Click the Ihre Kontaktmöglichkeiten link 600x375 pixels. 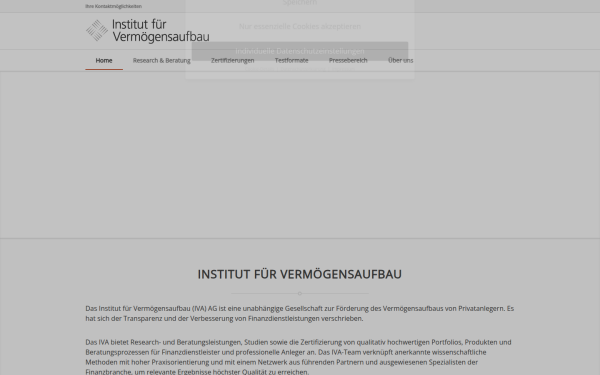pos(113,6)
